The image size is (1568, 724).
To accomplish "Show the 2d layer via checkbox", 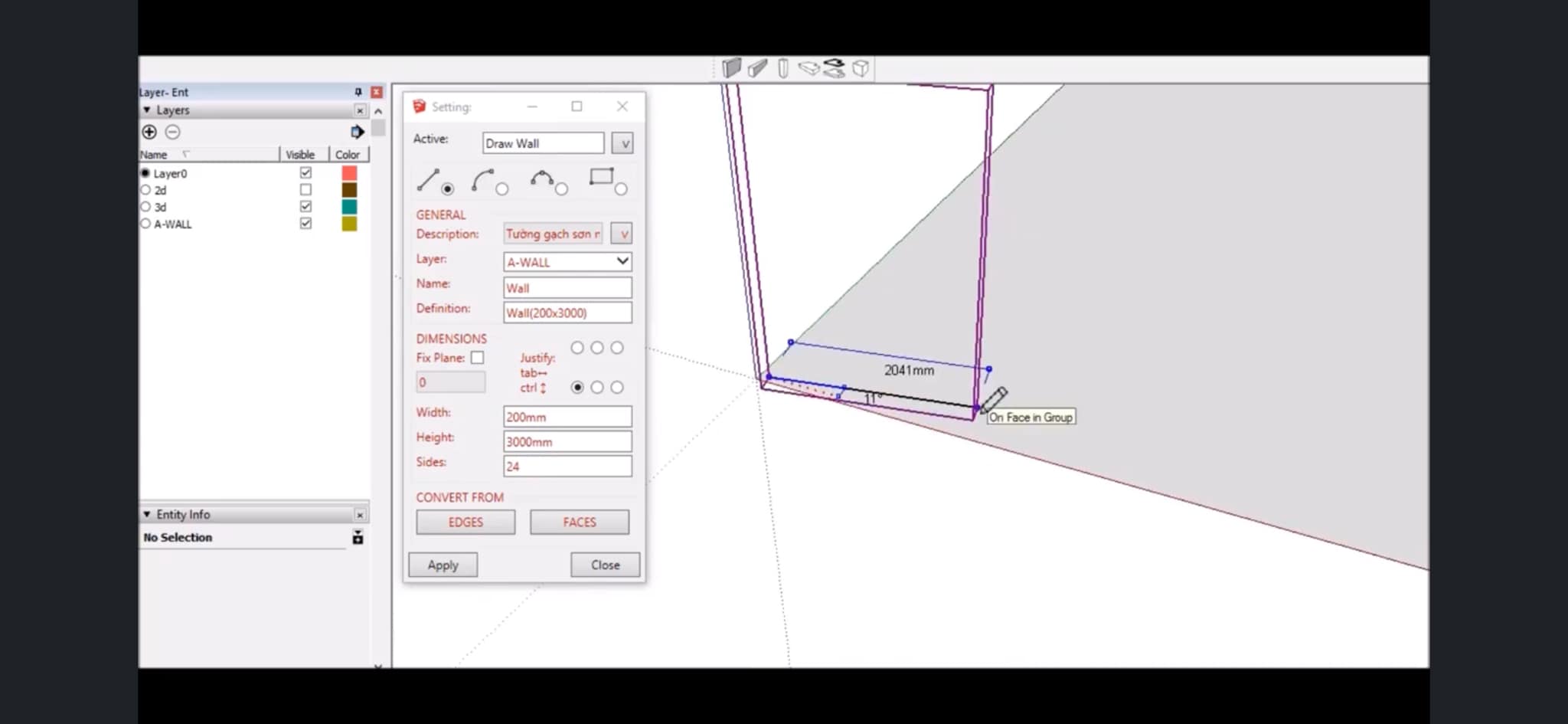I will [x=305, y=190].
